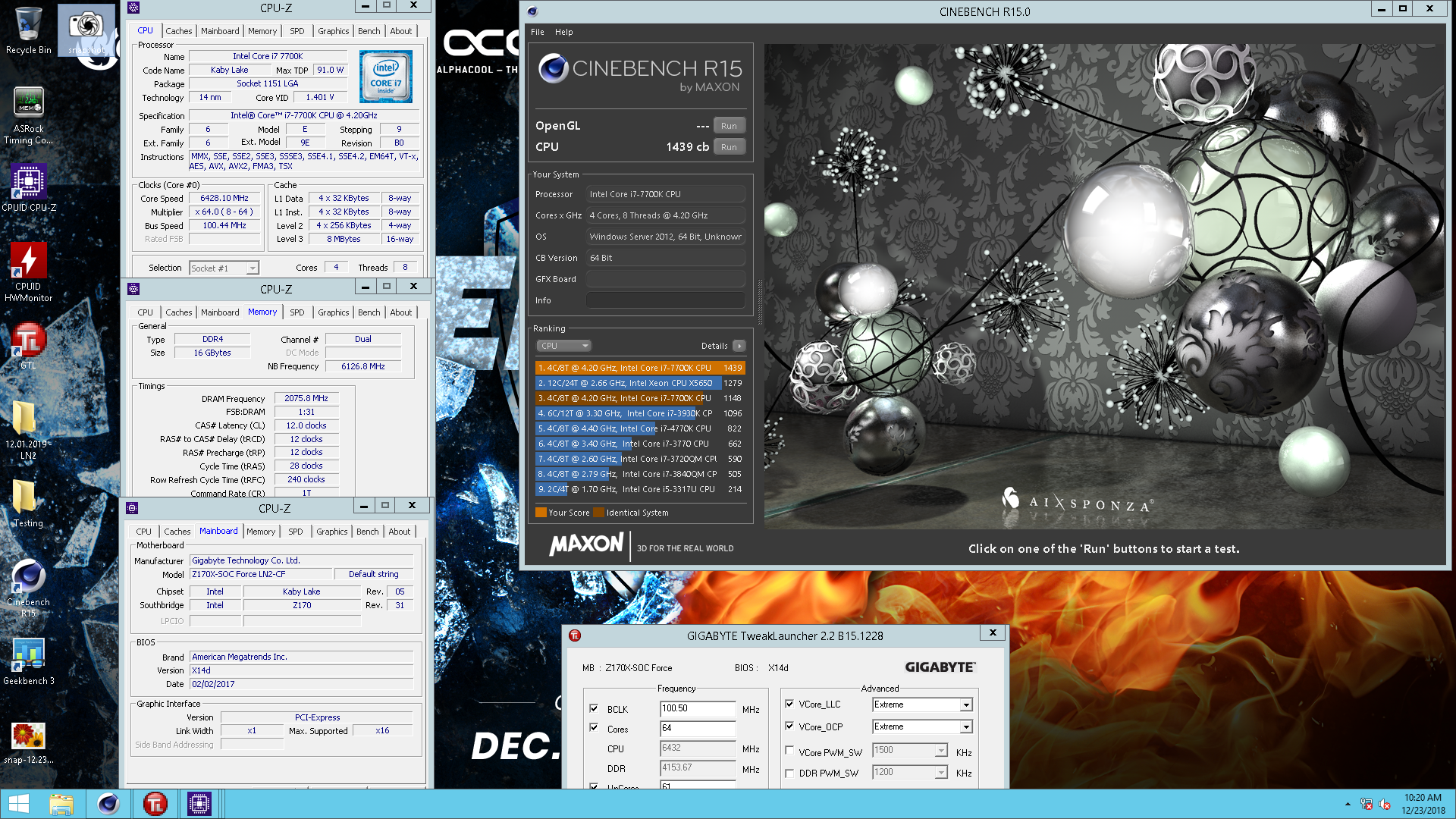Click the Cores 64 input field
1456x819 pixels.
(x=698, y=728)
